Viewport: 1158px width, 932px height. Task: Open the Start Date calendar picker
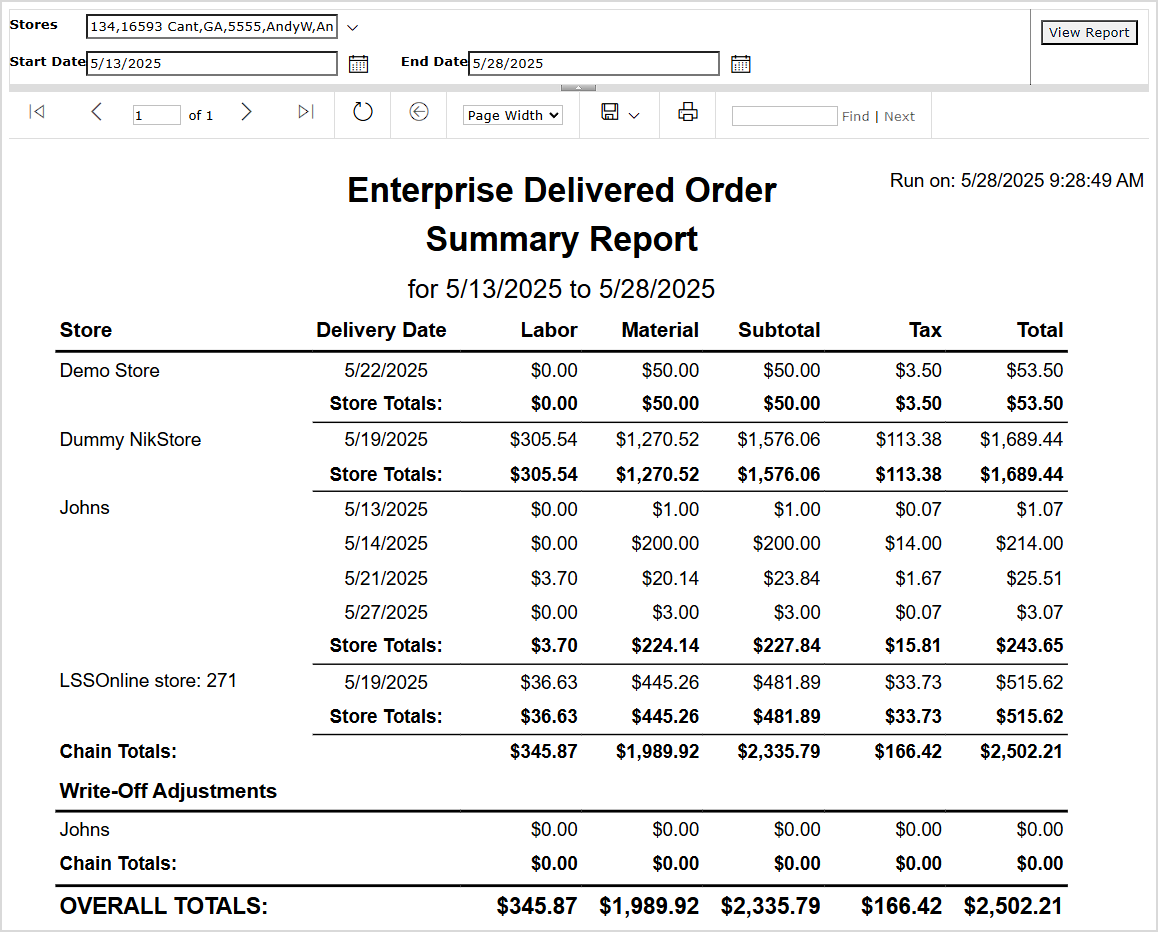click(x=358, y=63)
